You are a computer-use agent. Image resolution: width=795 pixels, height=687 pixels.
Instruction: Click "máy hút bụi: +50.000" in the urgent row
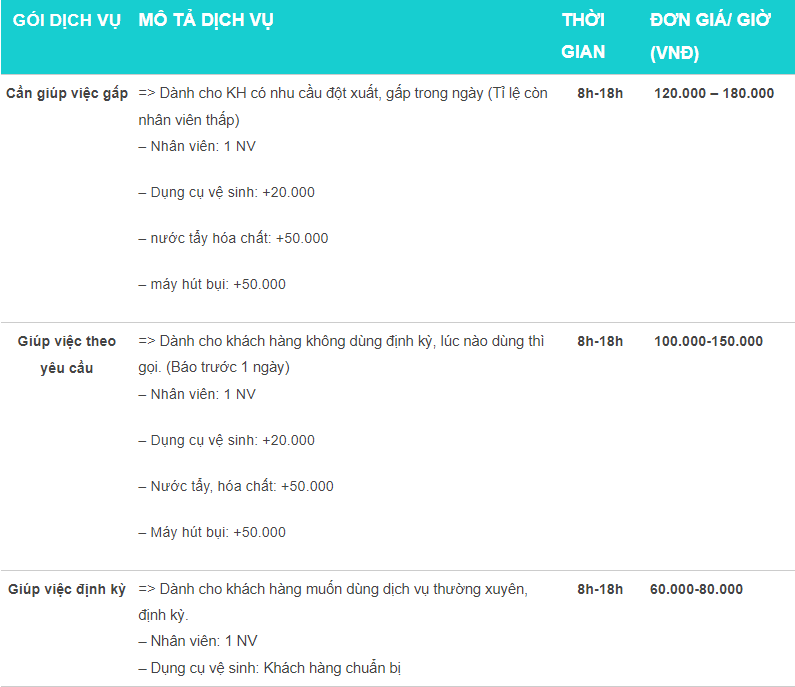tap(212, 284)
